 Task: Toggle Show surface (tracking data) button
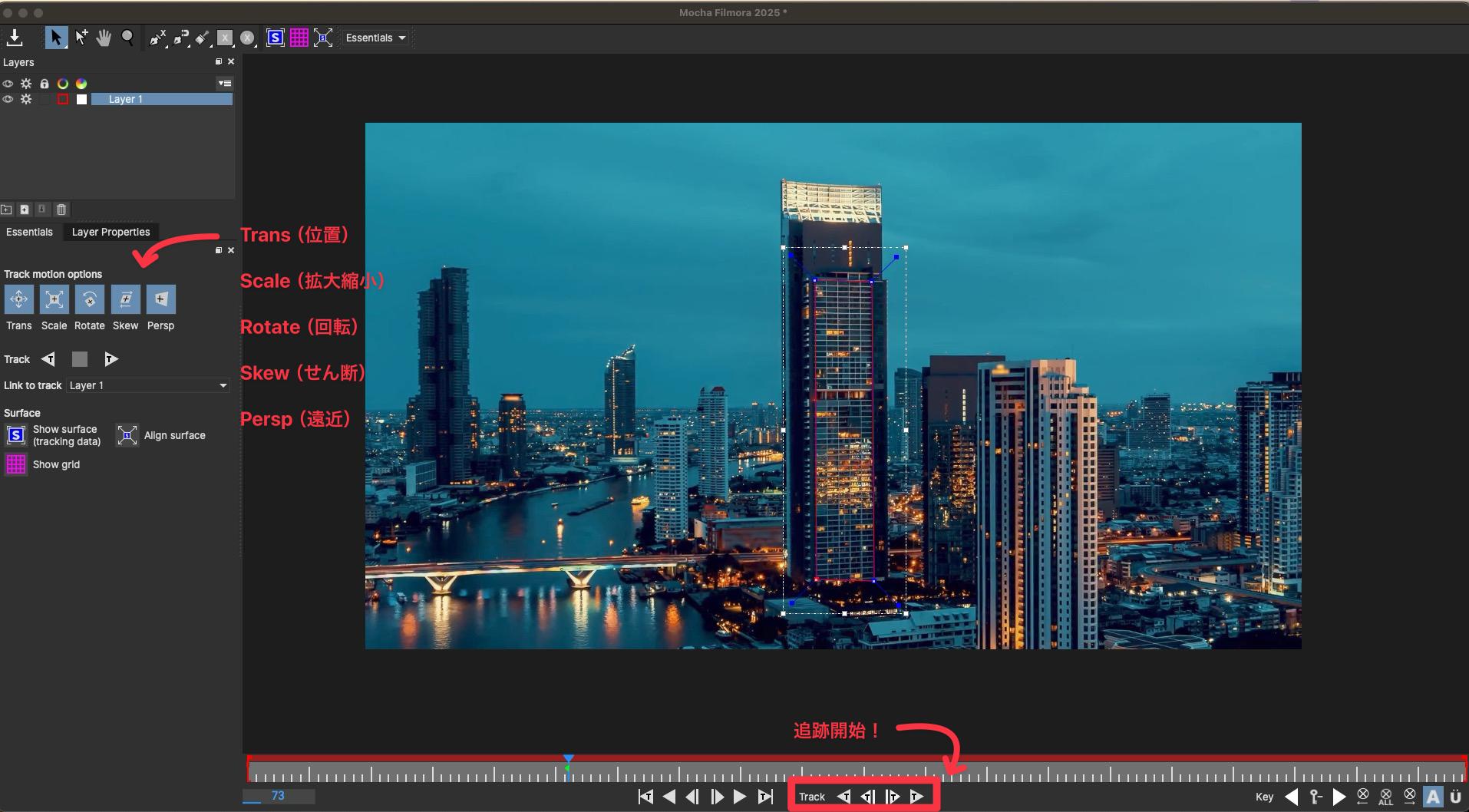point(16,435)
